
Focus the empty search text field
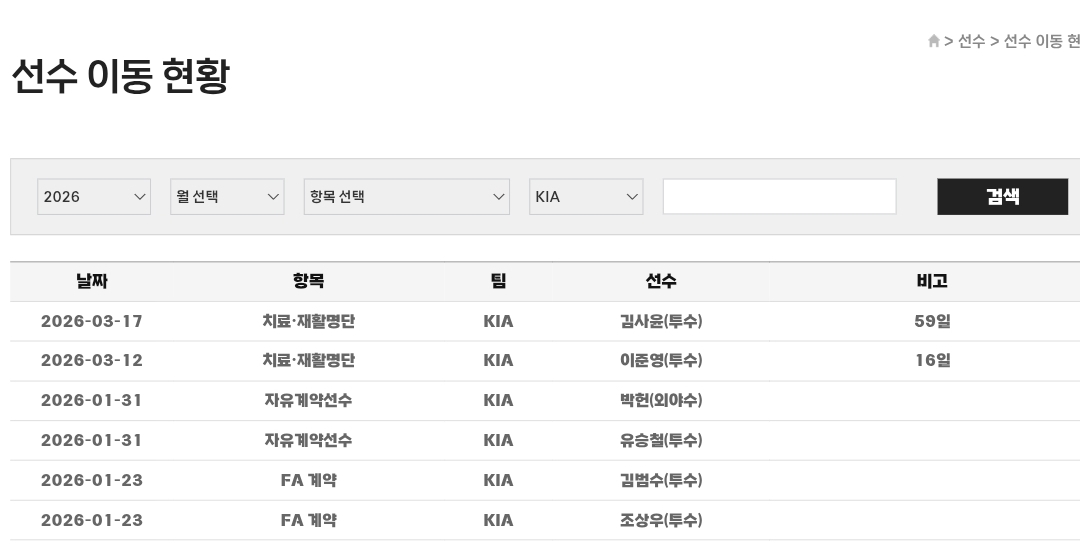pyautogui.click(x=779, y=197)
